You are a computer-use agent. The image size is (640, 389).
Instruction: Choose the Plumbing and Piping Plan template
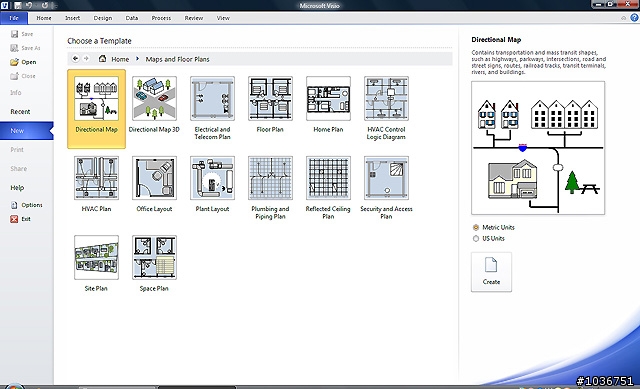click(270, 188)
